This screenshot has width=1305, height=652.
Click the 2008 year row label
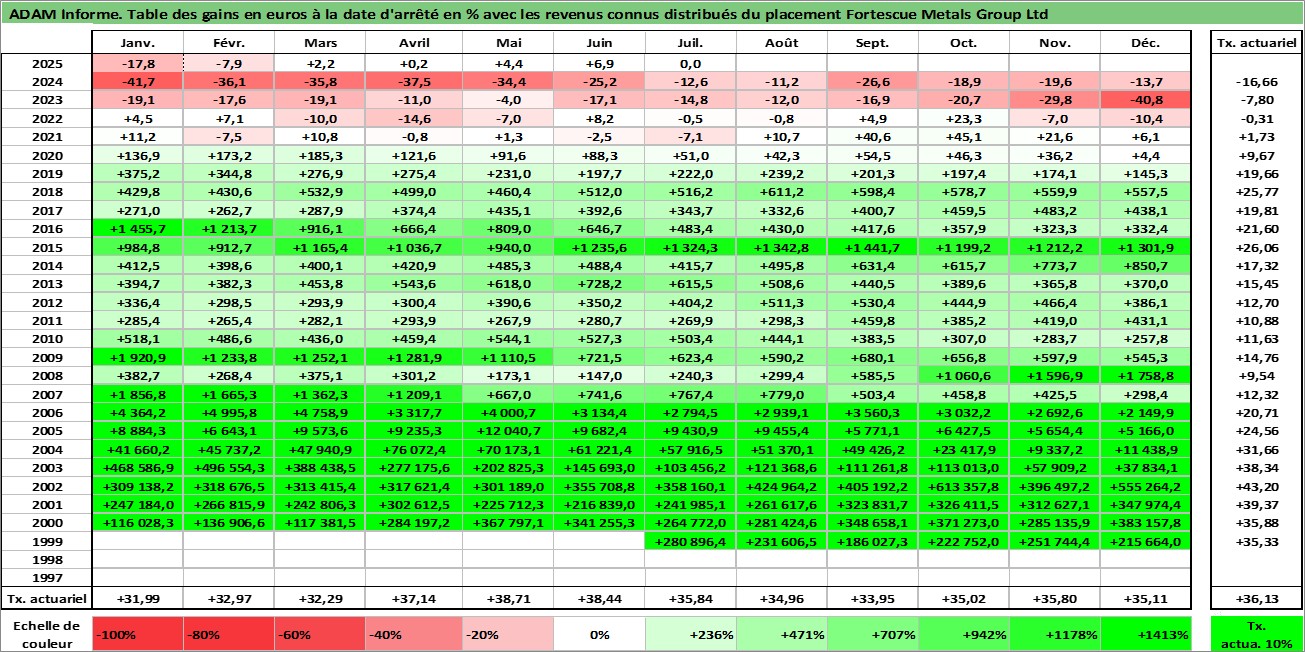tap(47, 376)
